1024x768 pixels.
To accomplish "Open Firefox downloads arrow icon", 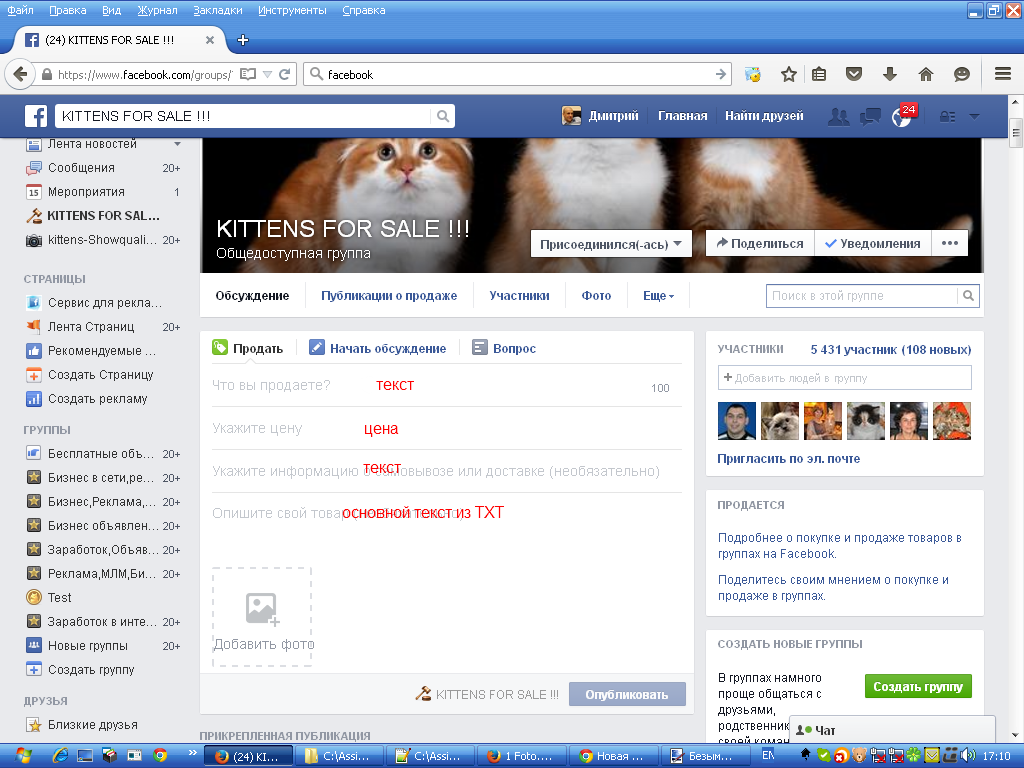I will point(889,74).
